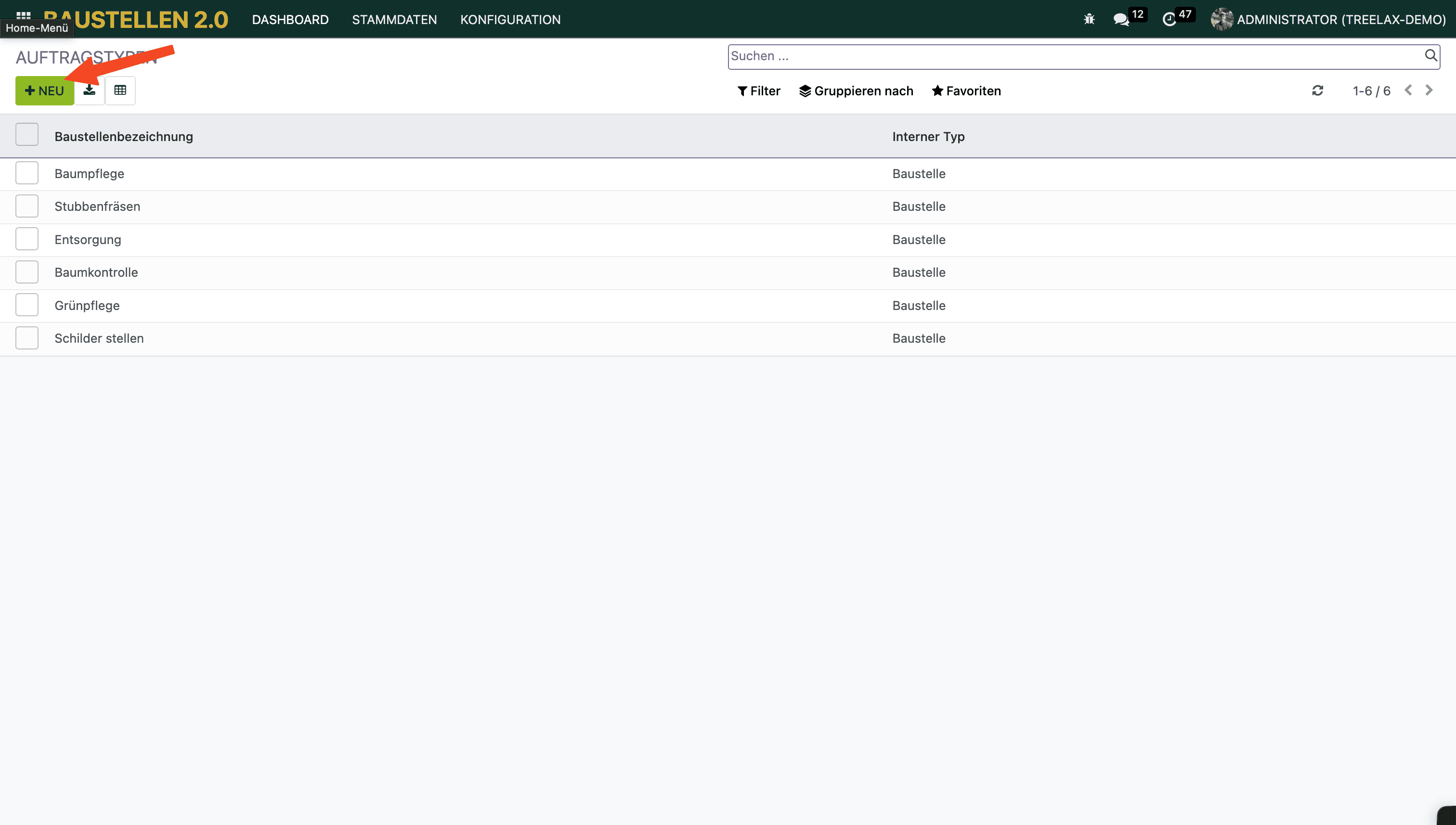Open the Stammdaten menu
The image size is (1456, 825).
coord(394,20)
